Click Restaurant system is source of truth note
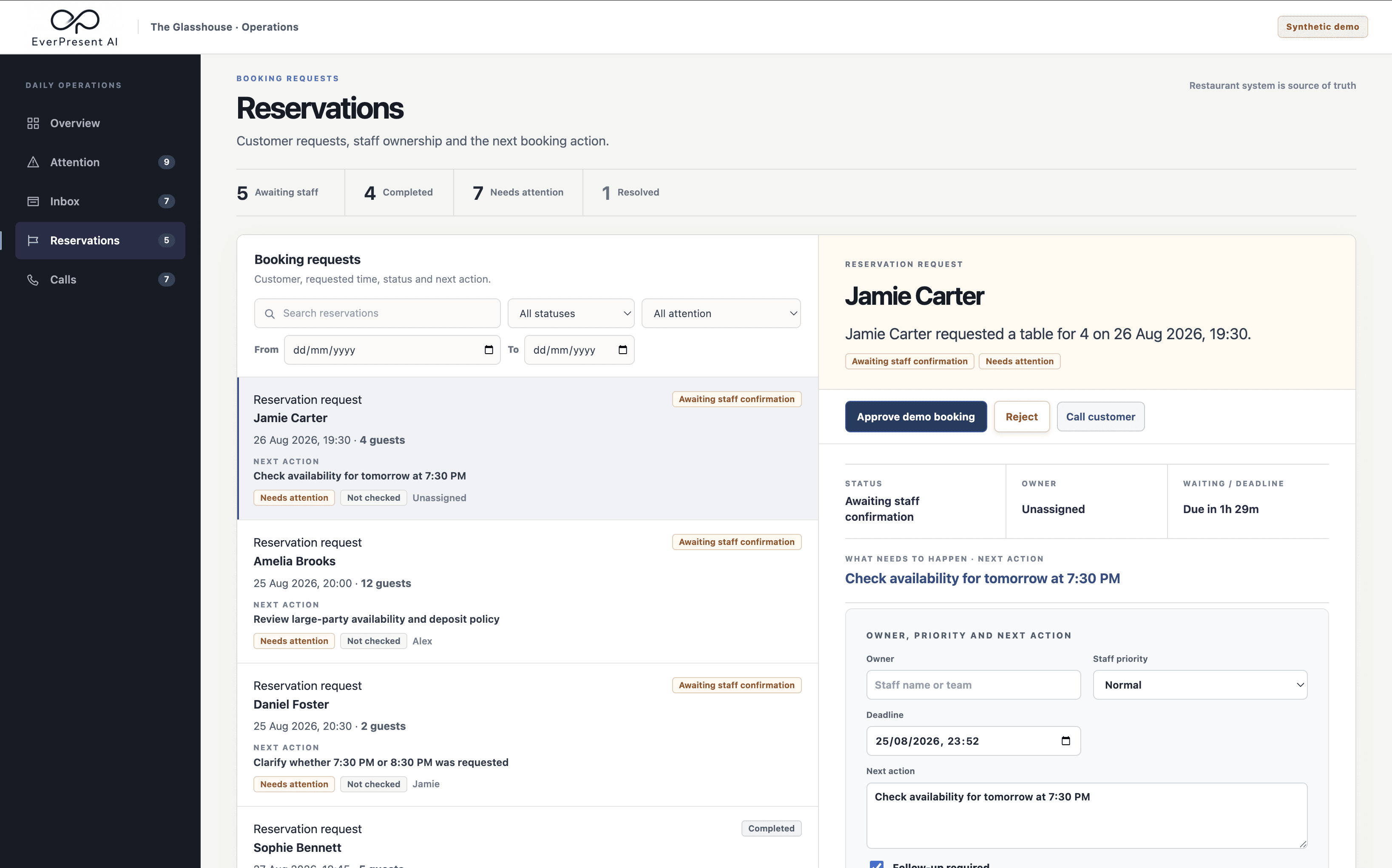The width and height of the screenshot is (1392, 868). pyautogui.click(x=1272, y=85)
